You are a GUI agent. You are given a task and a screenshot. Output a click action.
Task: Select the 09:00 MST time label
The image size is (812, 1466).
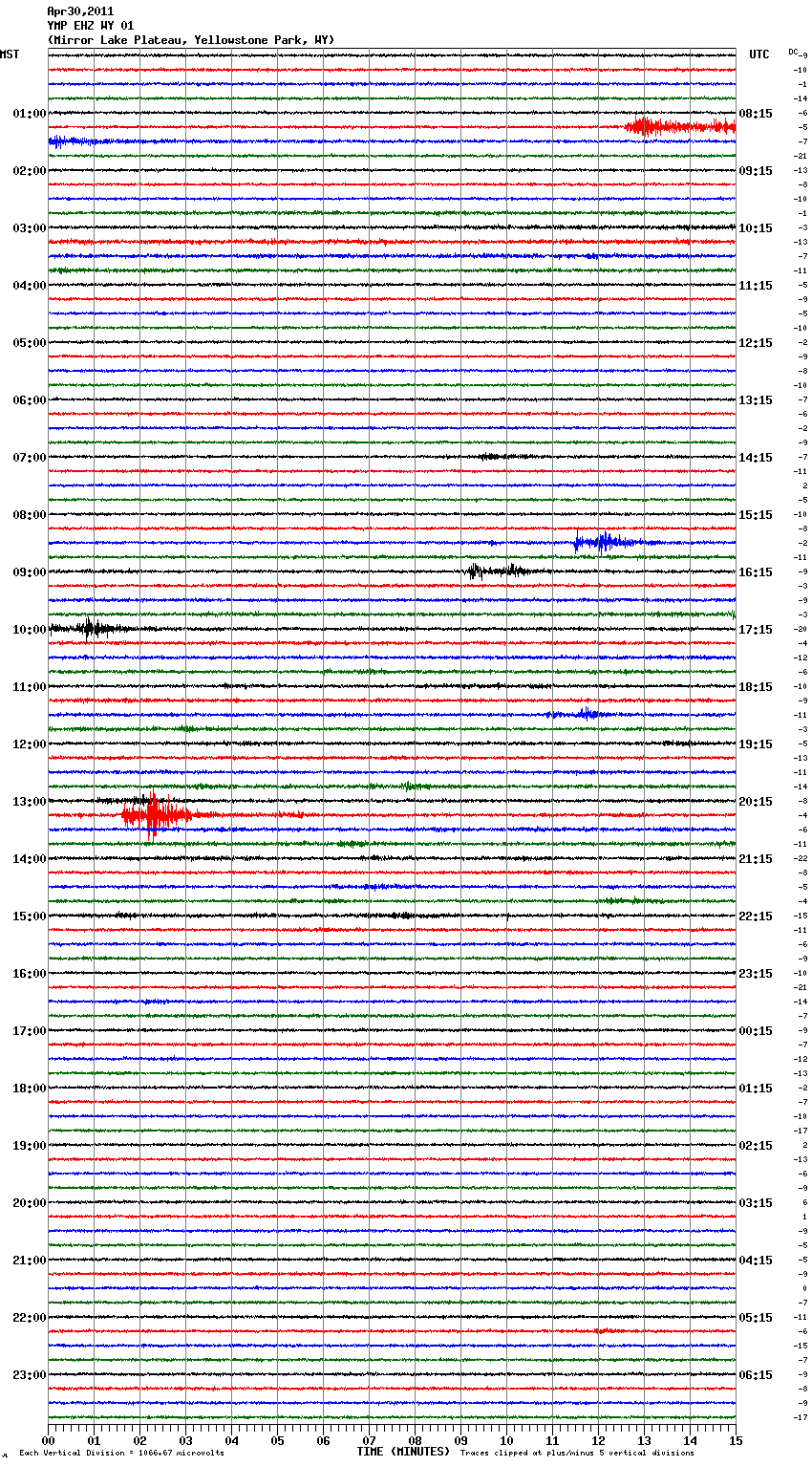coord(30,572)
